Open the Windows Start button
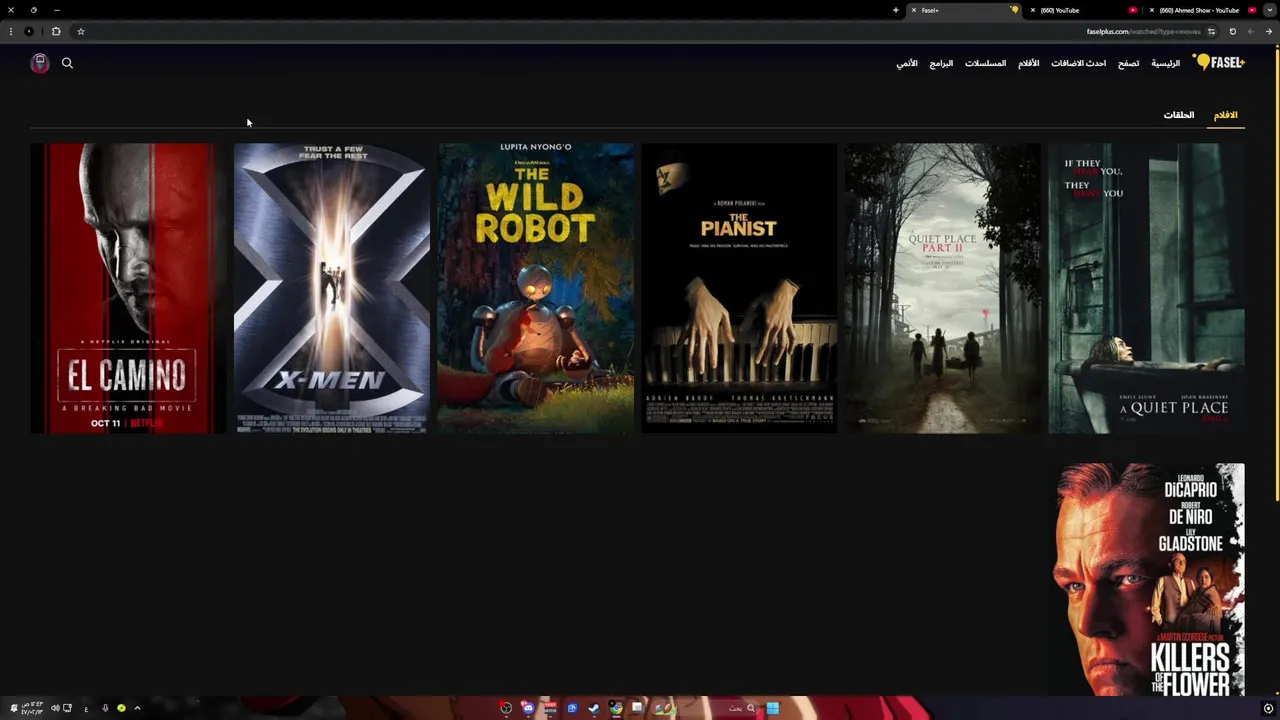This screenshot has height=720, width=1280. click(x=773, y=708)
